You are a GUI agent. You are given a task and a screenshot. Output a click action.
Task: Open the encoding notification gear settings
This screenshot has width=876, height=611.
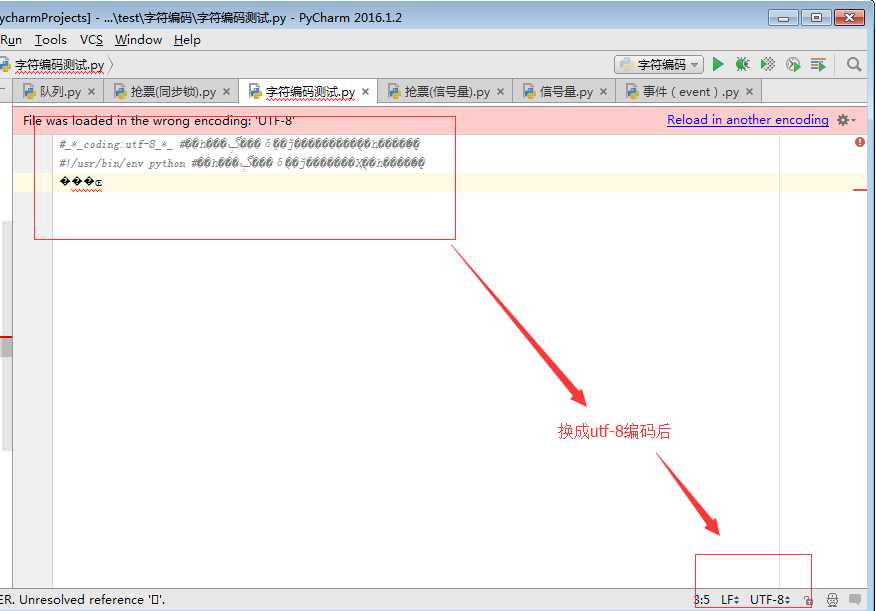click(x=846, y=120)
